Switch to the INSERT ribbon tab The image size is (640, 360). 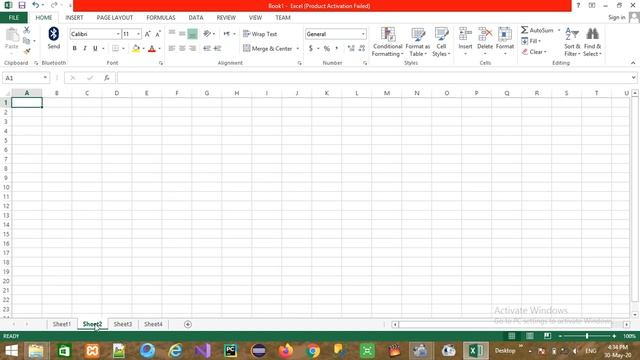[x=74, y=18]
